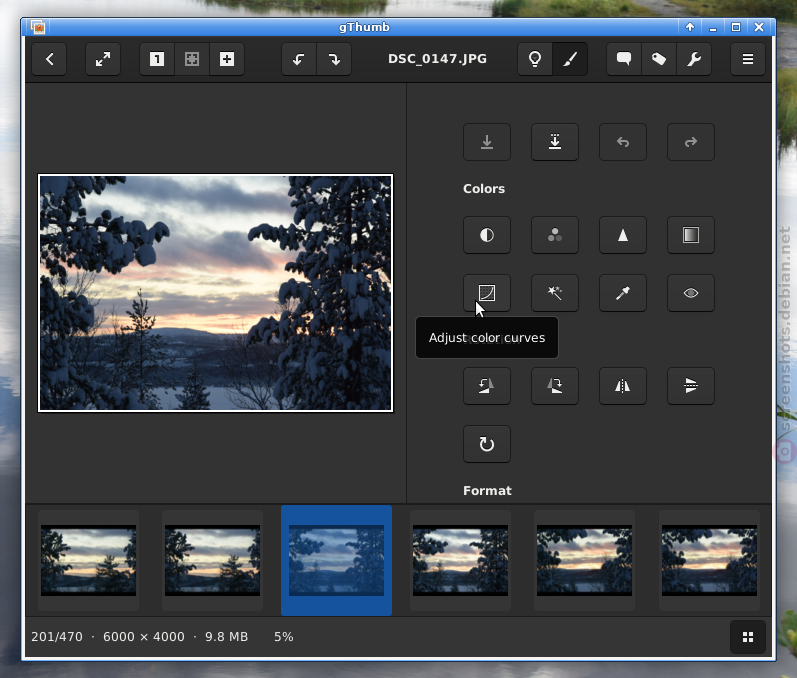Click the 6000 × 4000 dimensions text
The image size is (797, 678).
[x=144, y=637]
